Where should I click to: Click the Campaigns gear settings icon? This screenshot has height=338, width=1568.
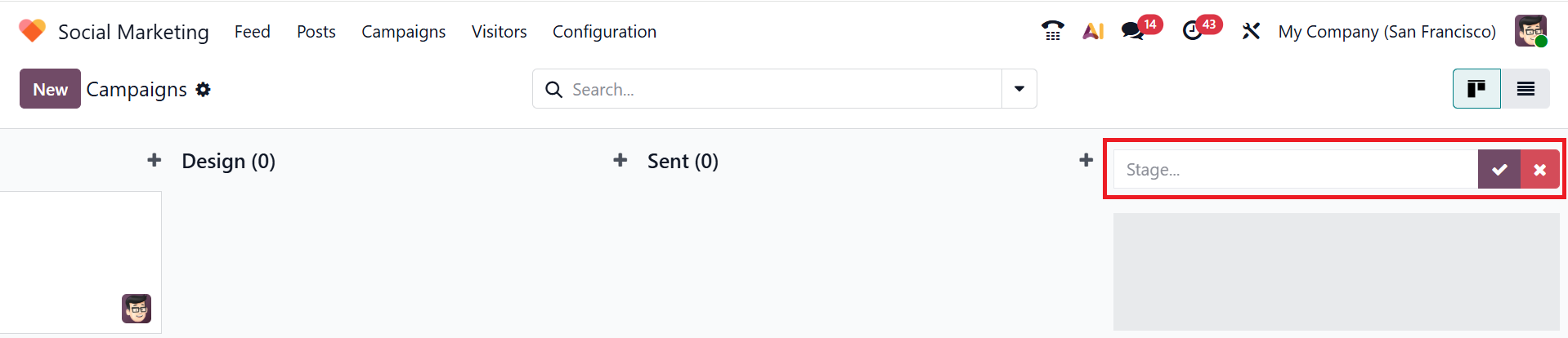(204, 89)
